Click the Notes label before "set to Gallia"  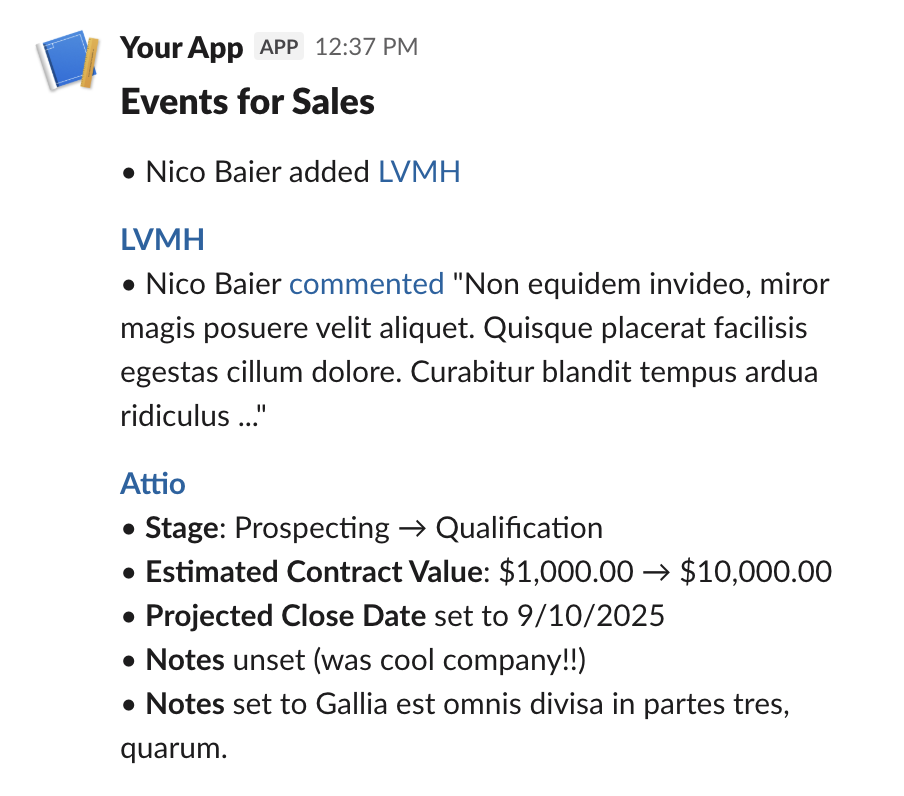coord(185,704)
